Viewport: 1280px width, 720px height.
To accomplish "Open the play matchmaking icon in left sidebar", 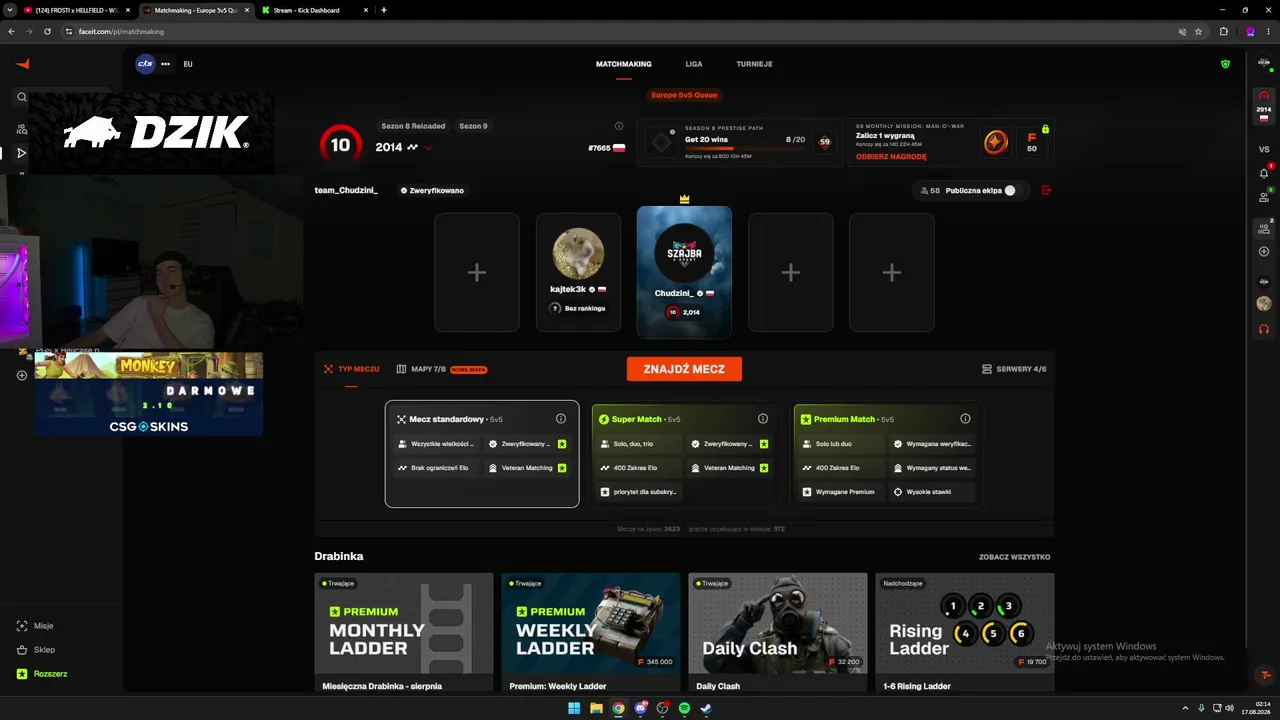I will [x=22, y=153].
